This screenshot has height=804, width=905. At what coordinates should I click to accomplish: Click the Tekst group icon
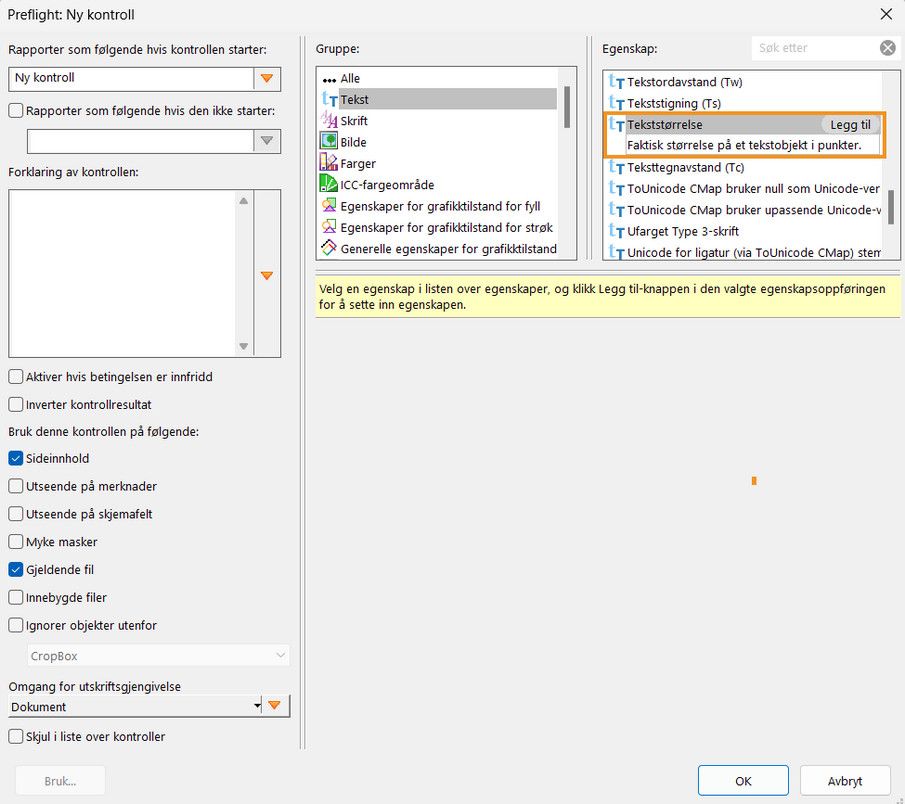coord(329,99)
